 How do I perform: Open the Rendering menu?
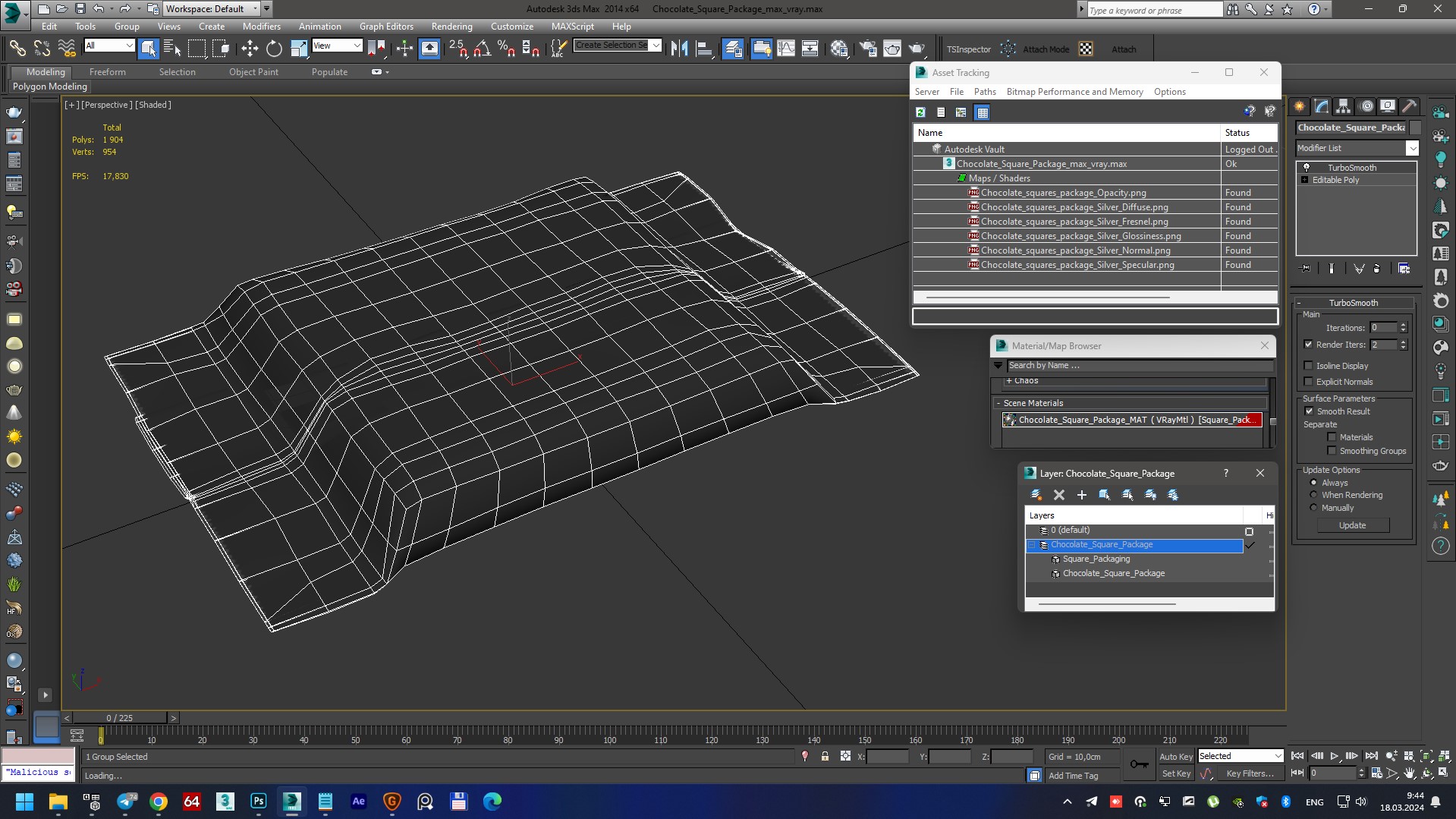tap(452, 26)
